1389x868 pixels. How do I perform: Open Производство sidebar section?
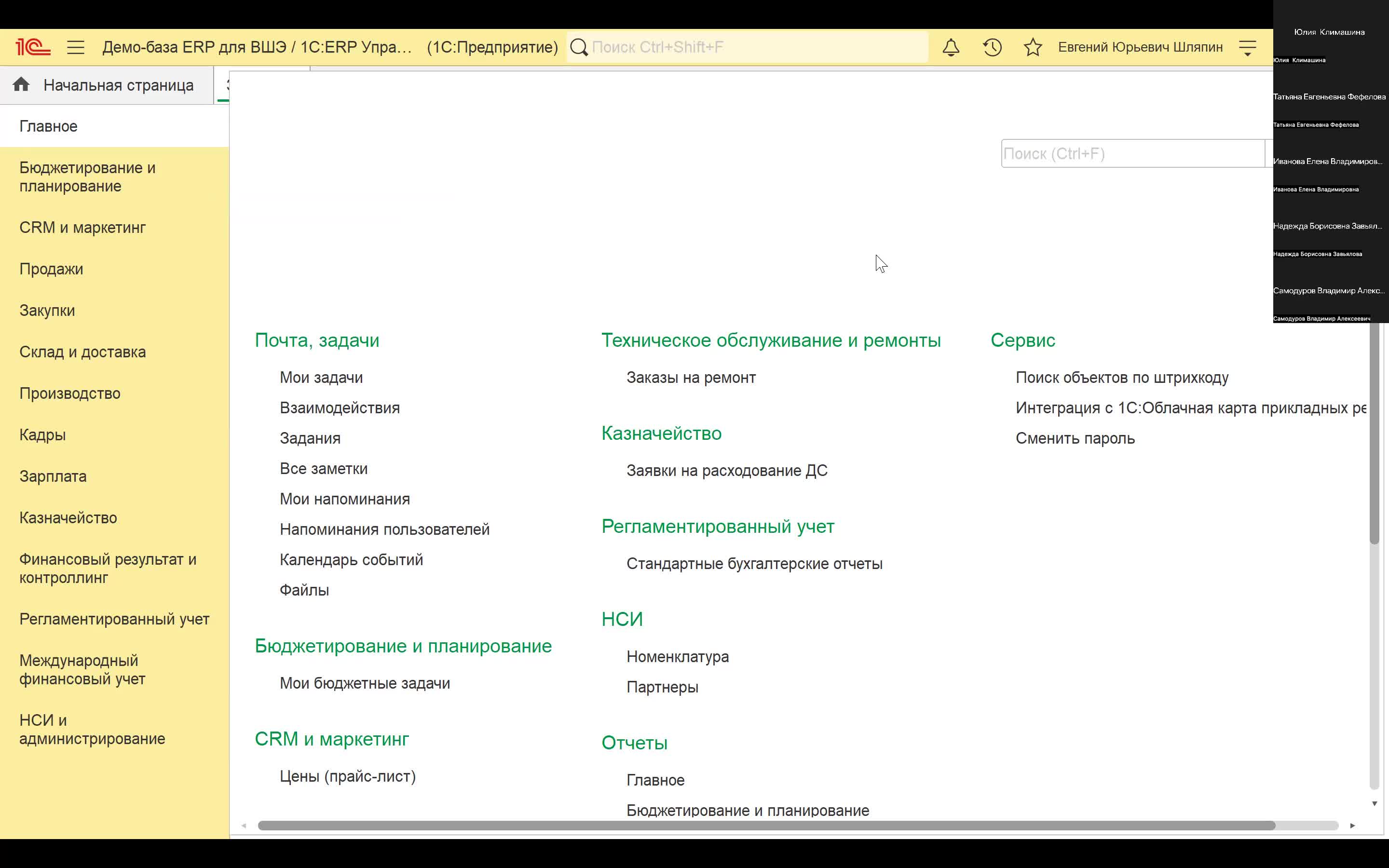tap(115, 393)
